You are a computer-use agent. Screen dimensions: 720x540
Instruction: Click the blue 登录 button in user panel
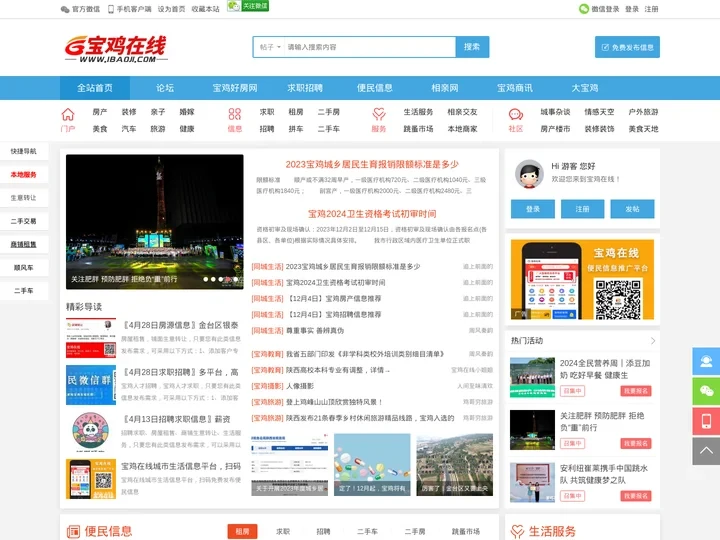pyautogui.click(x=533, y=209)
